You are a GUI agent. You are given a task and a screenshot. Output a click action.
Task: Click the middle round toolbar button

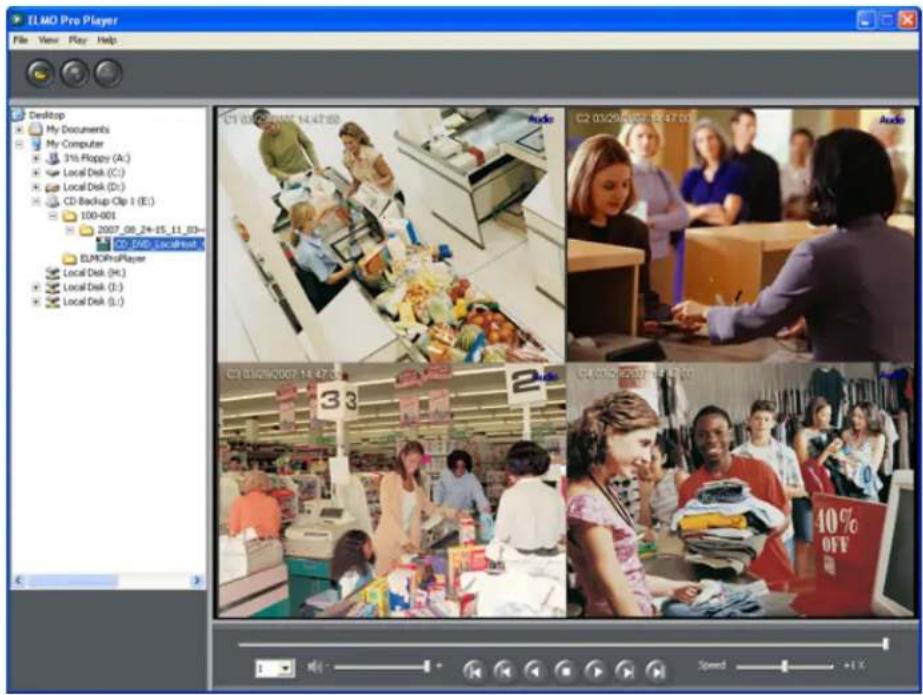pos(74,74)
